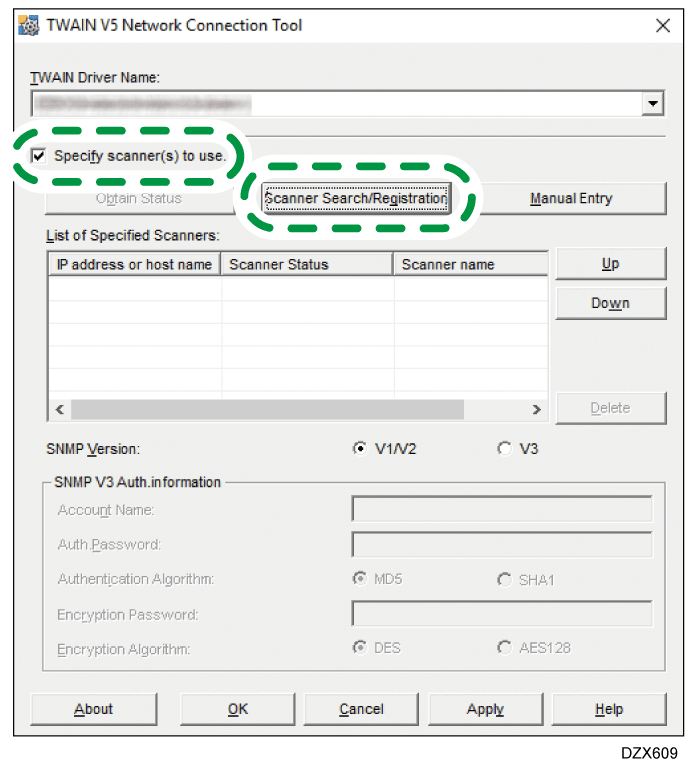Click the horizontal scrollbar thumb in scanner list
This screenshot has width=691, height=772.
coord(267,410)
